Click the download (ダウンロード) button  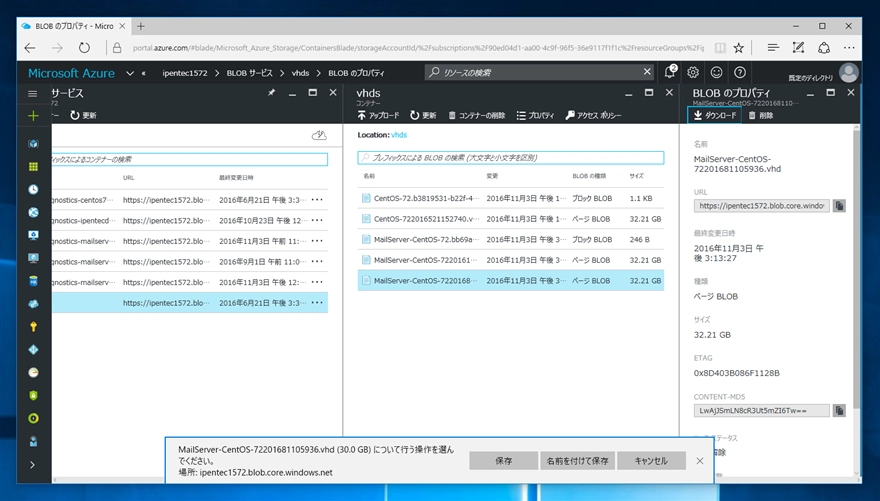click(714, 115)
